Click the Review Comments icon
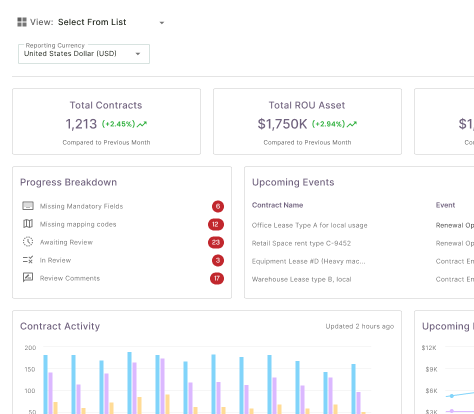 28,277
